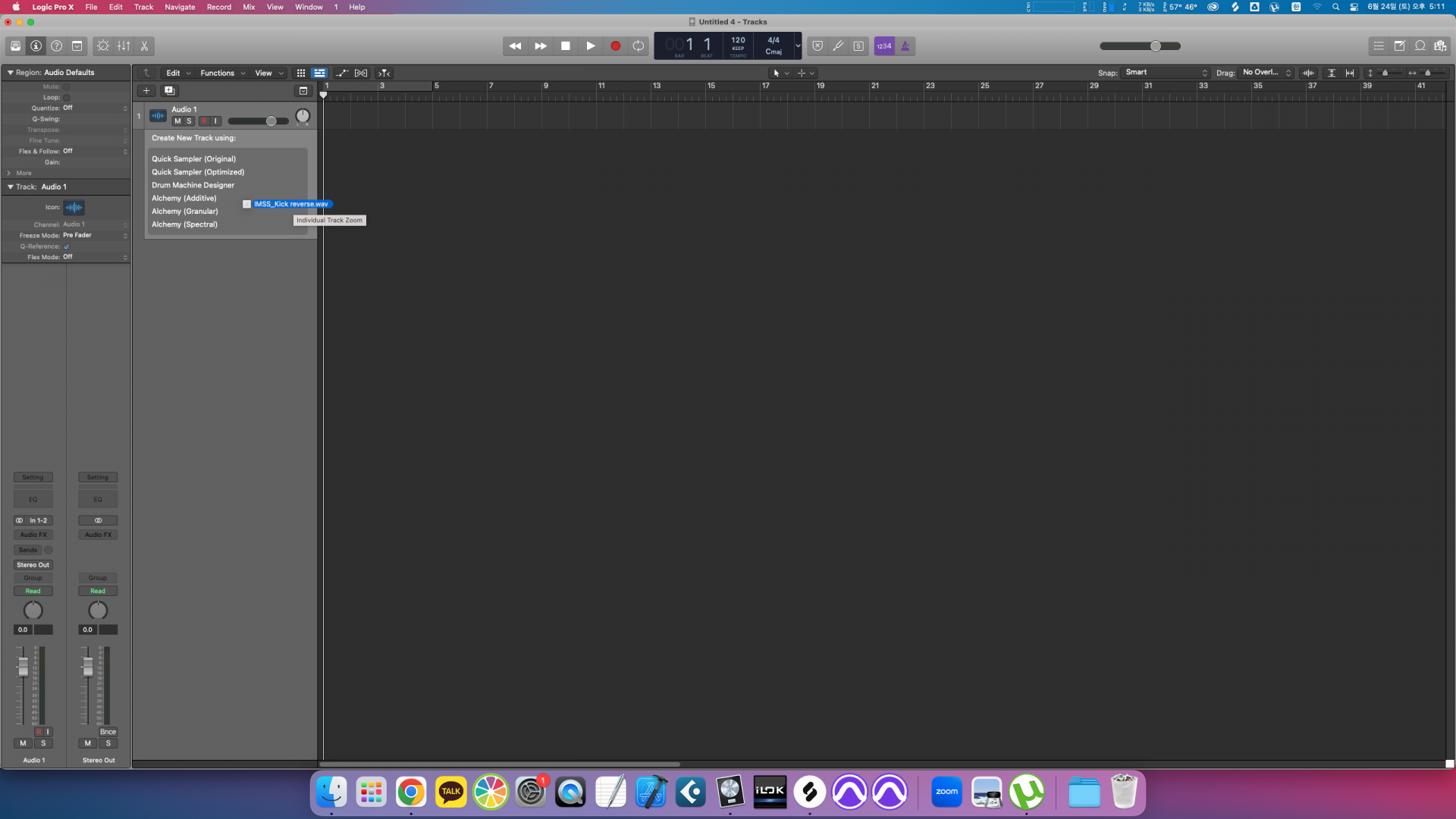Click the Stereo Out output button
Viewport: 1456px width, 819px height.
pyautogui.click(x=33, y=565)
